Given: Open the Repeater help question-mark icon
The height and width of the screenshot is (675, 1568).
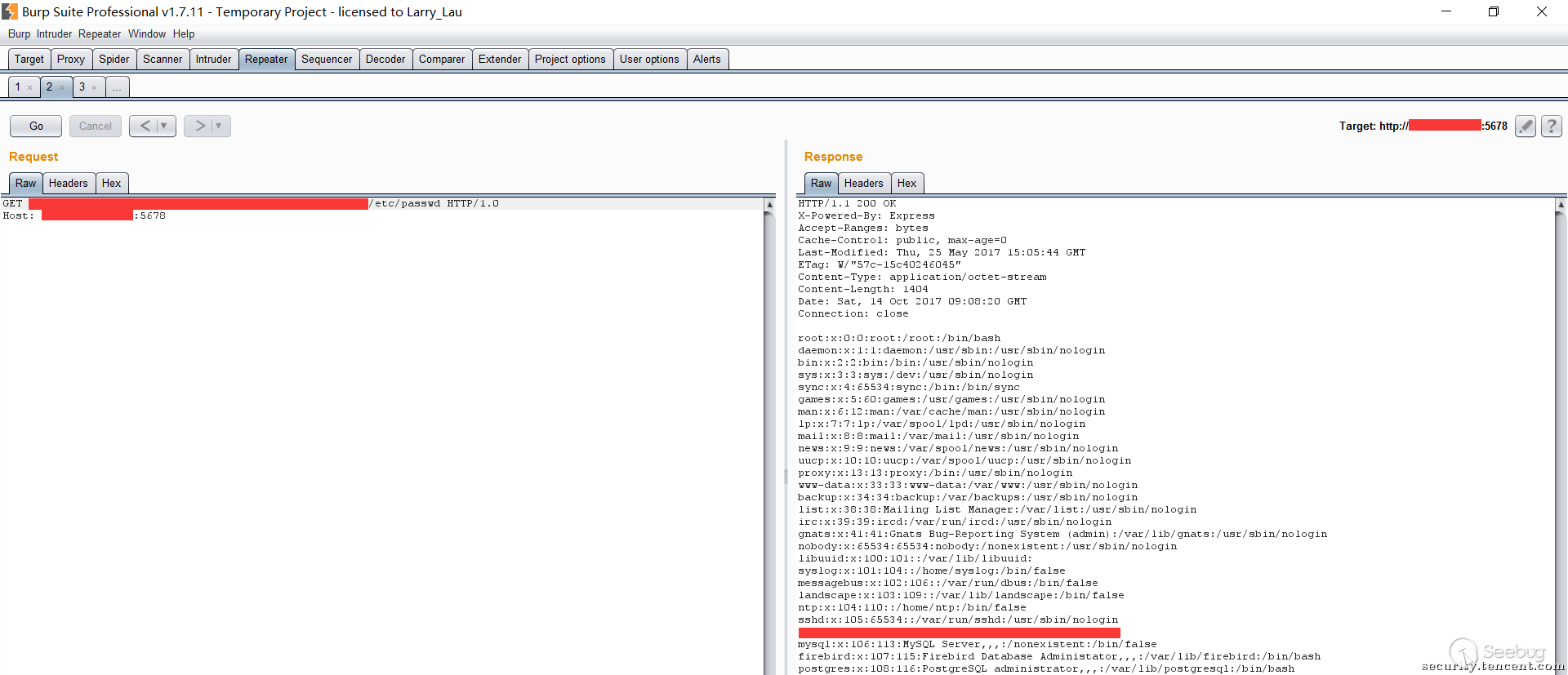Looking at the screenshot, I should coord(1551,126).
